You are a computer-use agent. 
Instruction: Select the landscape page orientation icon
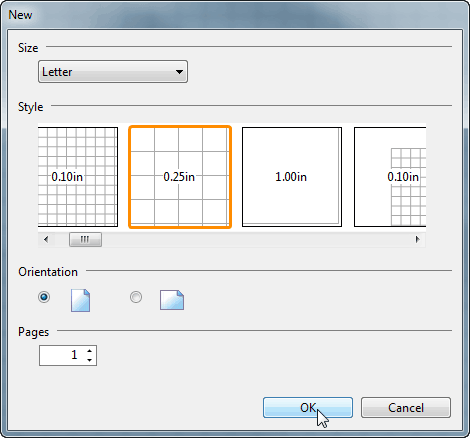click(x=172, y=300)
